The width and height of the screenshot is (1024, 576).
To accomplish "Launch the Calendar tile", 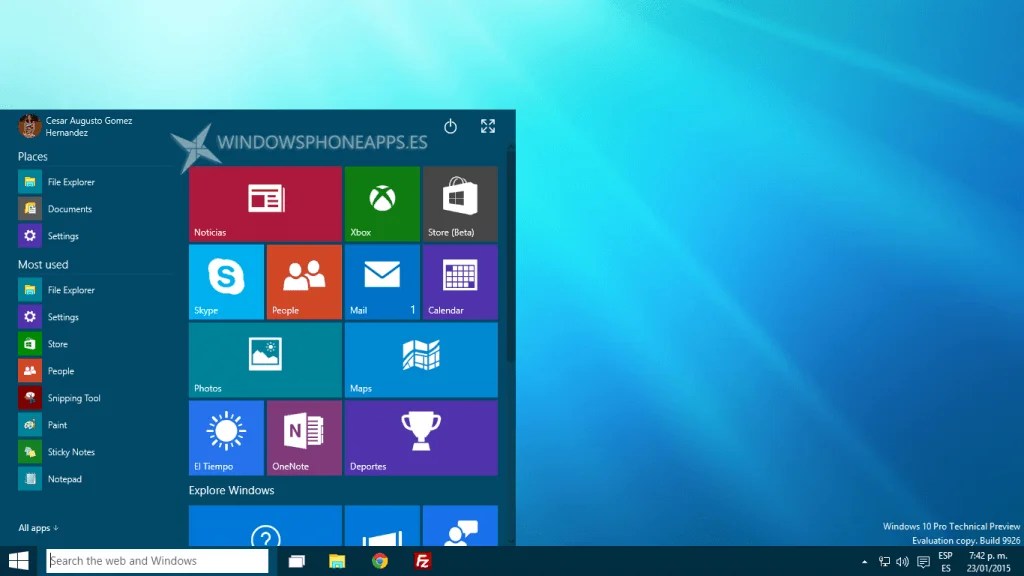I will [x=460, y=282].
